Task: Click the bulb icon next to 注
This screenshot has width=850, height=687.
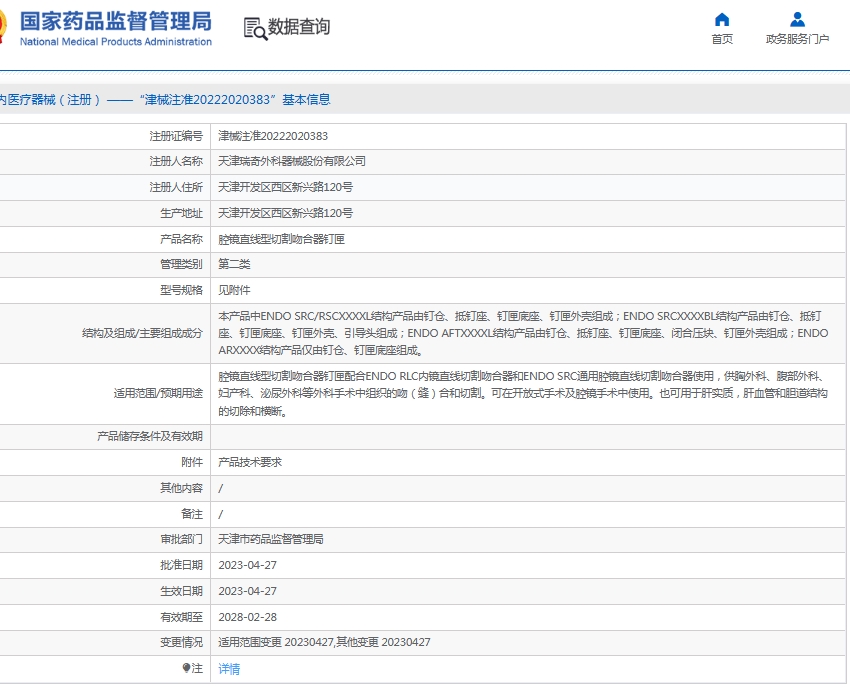Action: pos(186,668)
